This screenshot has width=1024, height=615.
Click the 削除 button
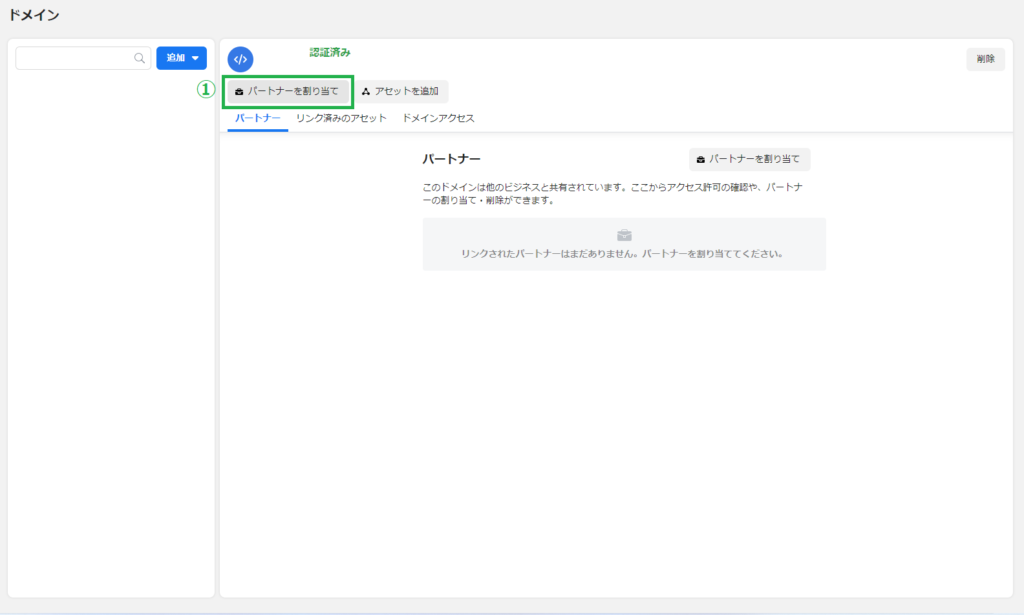[x=985, y=59]
